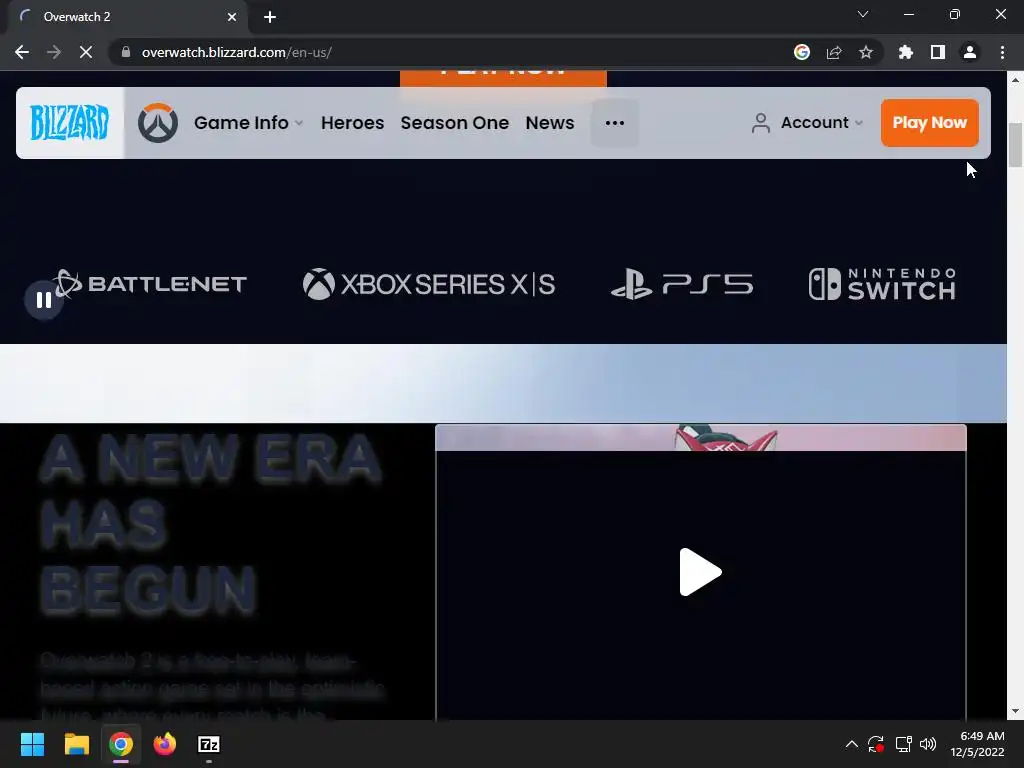Viewport: 1024px width, 768px height.
Task: Click the scrollbar down arrow
Action: click(1016, 711)
